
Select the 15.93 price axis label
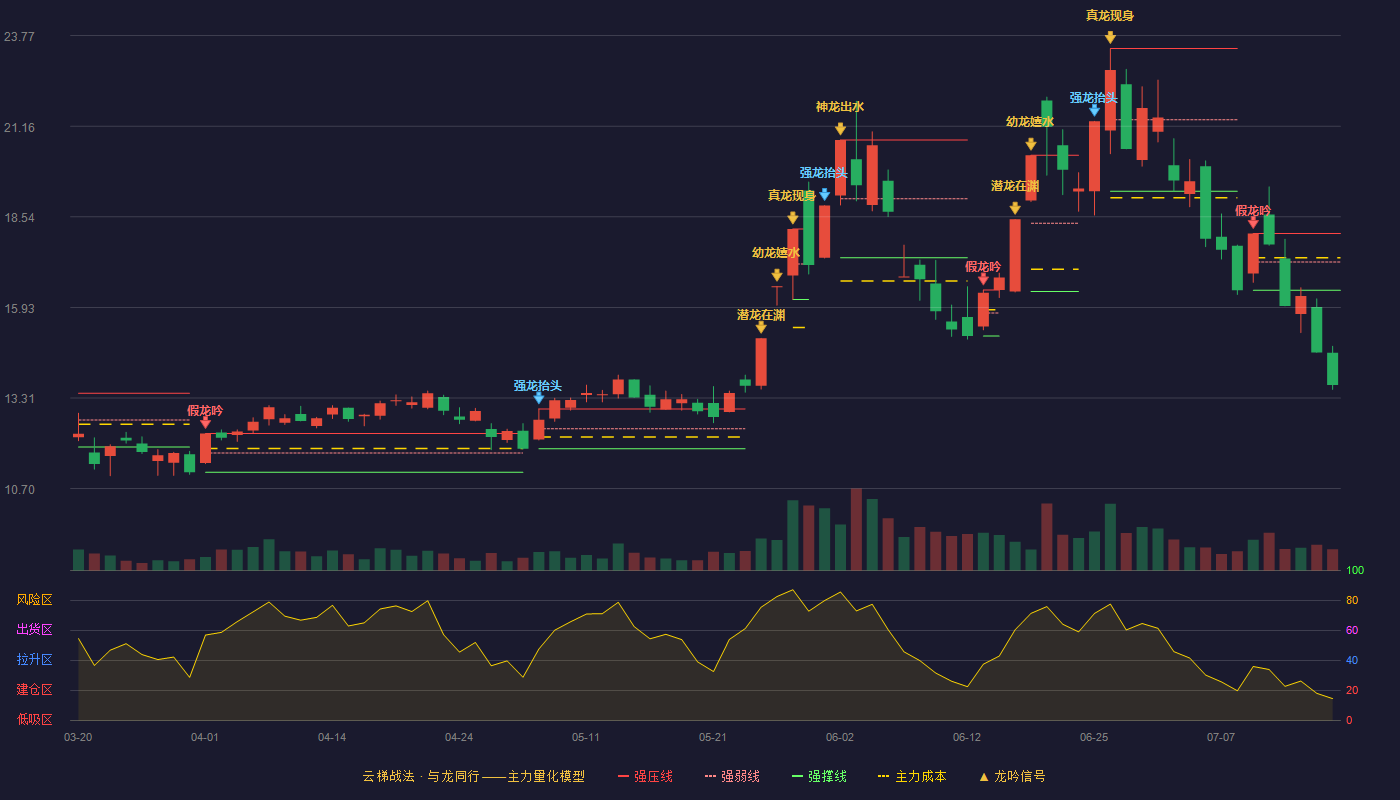click(19, 308)
